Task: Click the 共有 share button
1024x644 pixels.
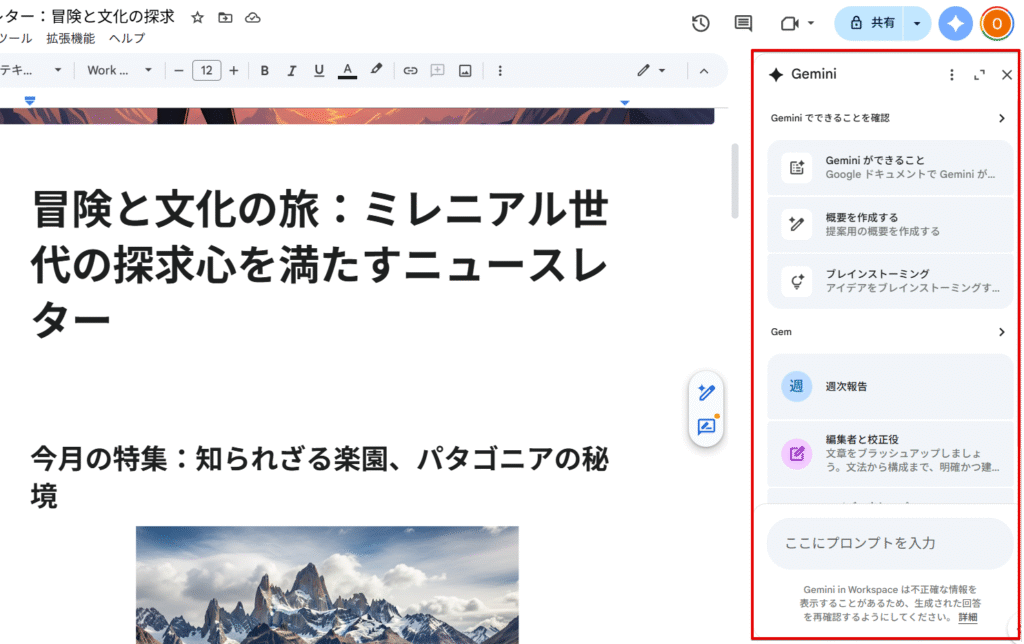Action: [870, 23]
